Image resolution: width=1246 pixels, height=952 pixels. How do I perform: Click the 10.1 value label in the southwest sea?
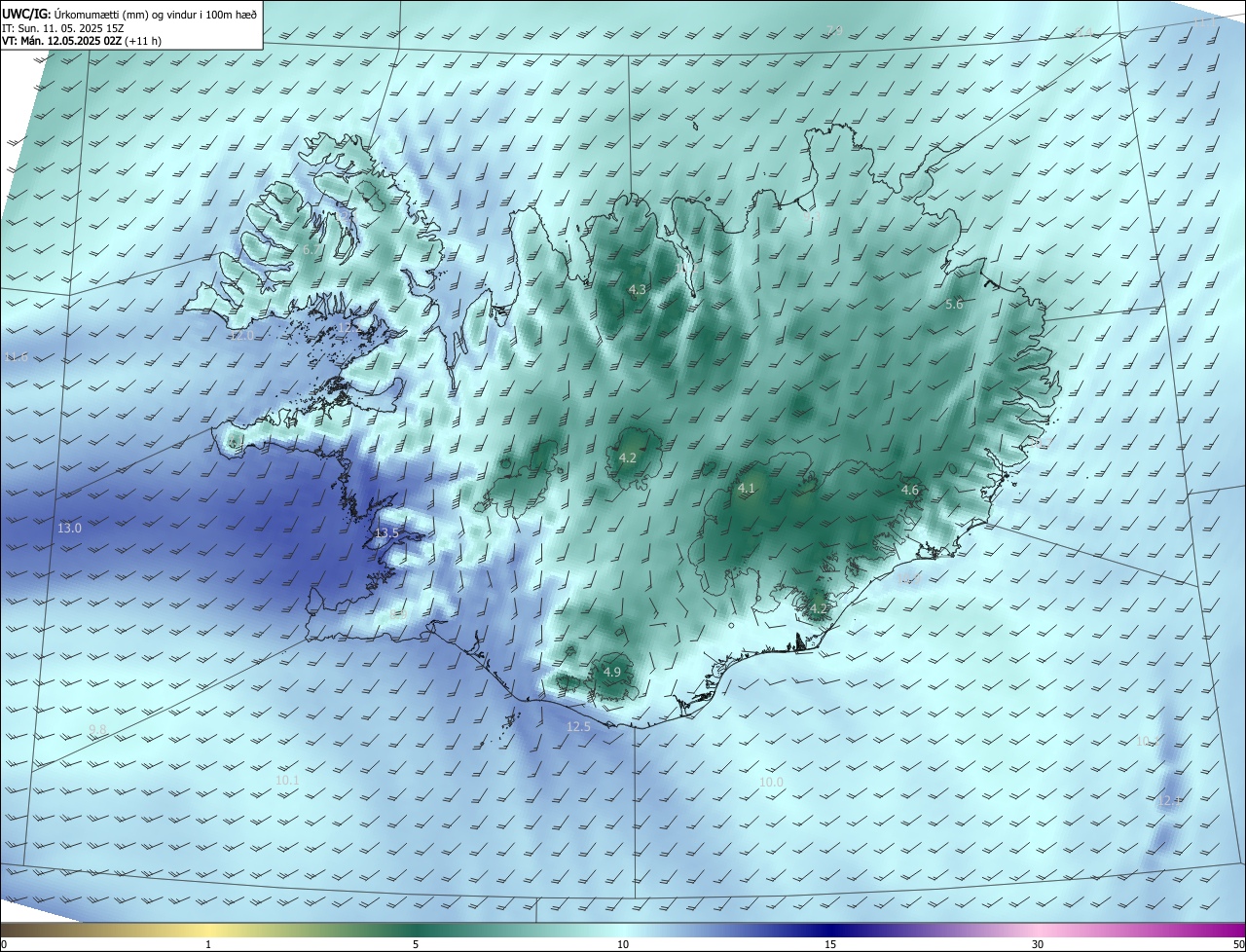click(x=287, y=781)
